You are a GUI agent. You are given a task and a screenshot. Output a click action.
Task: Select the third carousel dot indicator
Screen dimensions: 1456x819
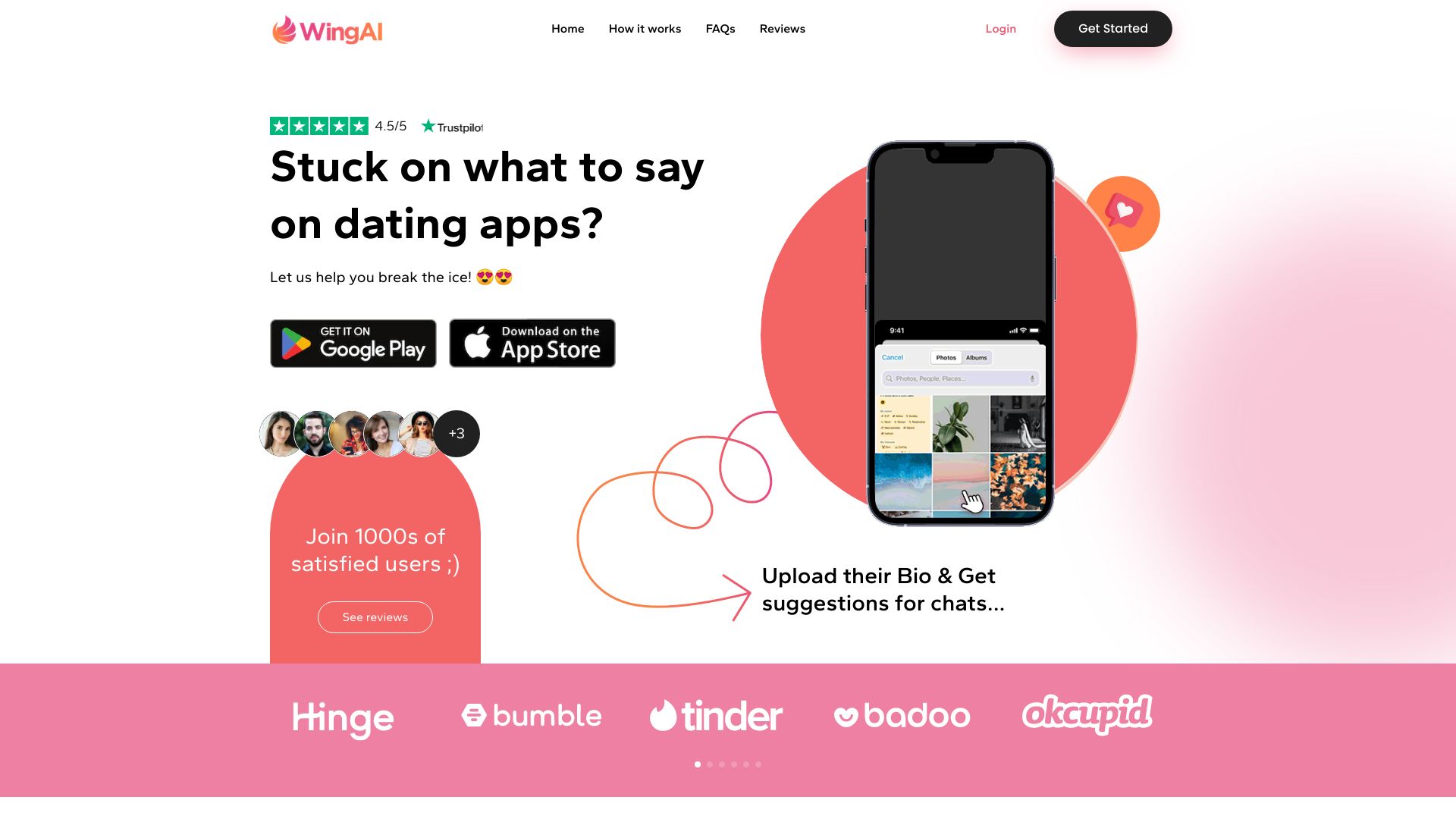[722, 764]
